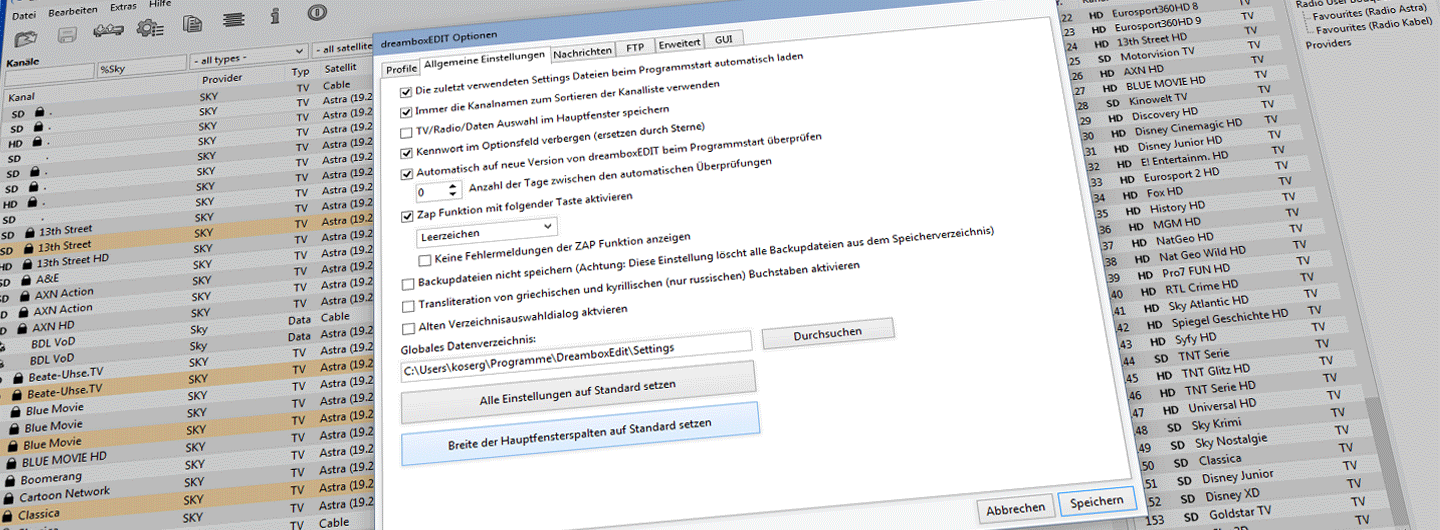Click the copy documents toolbar icon
The image size is (1440, 530).
(x=193, y=24)
